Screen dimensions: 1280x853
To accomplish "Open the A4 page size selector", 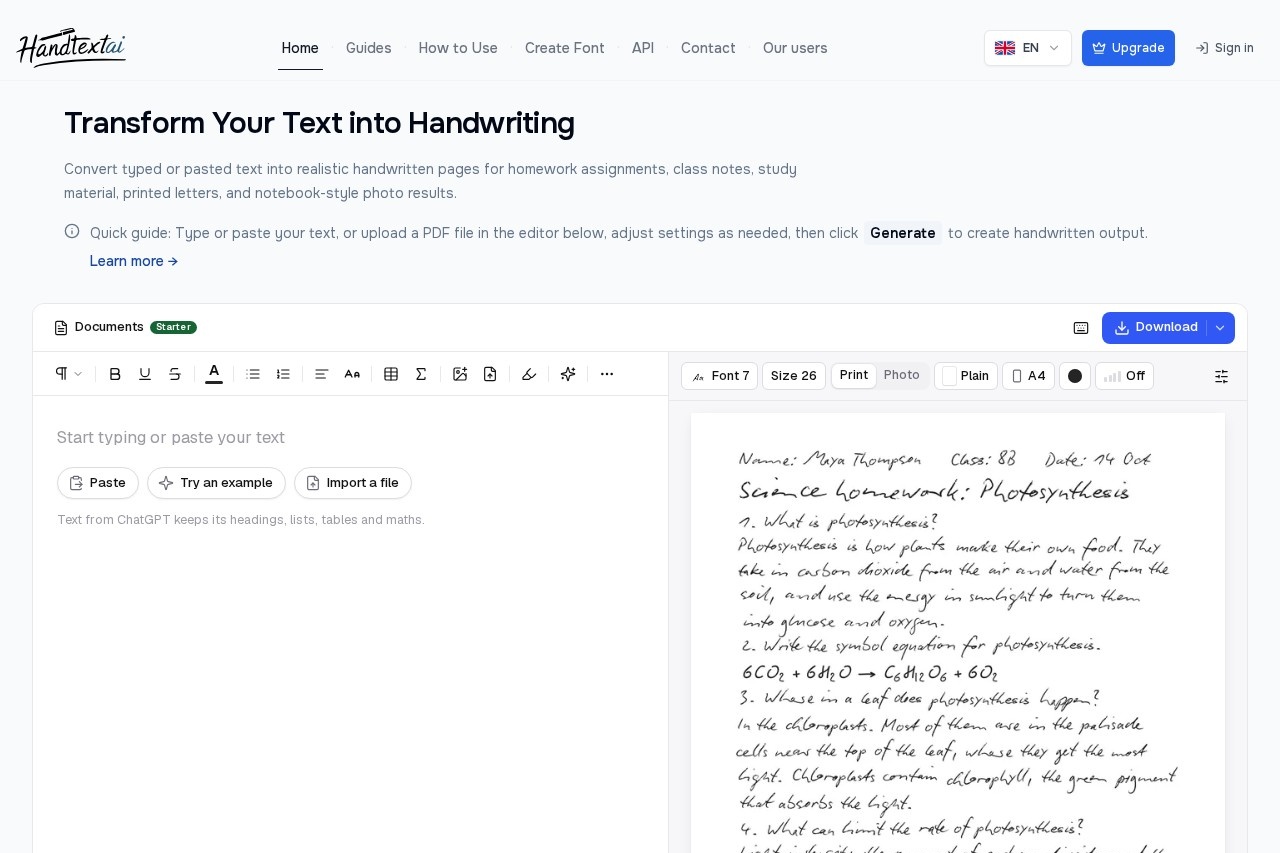I will tap(1028, 376).
